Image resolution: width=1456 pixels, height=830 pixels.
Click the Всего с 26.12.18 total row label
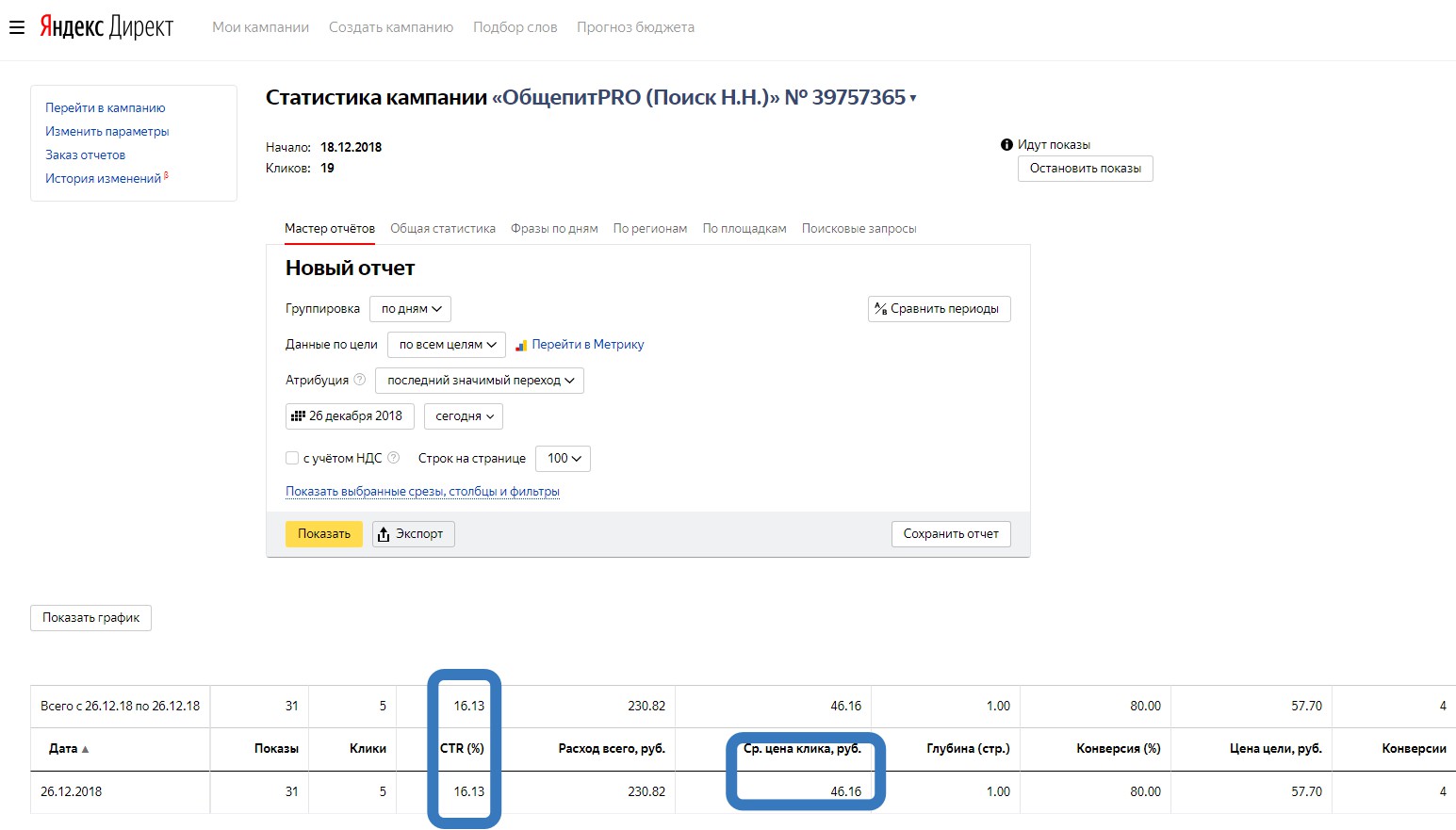pos(120,707)
